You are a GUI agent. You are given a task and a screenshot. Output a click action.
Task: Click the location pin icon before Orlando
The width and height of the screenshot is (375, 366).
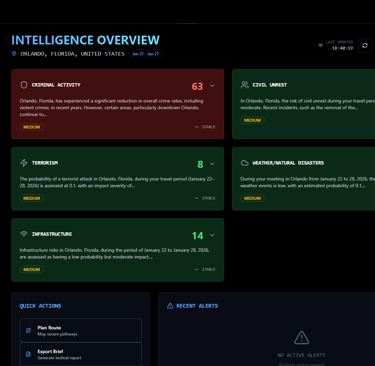point(14,54)
